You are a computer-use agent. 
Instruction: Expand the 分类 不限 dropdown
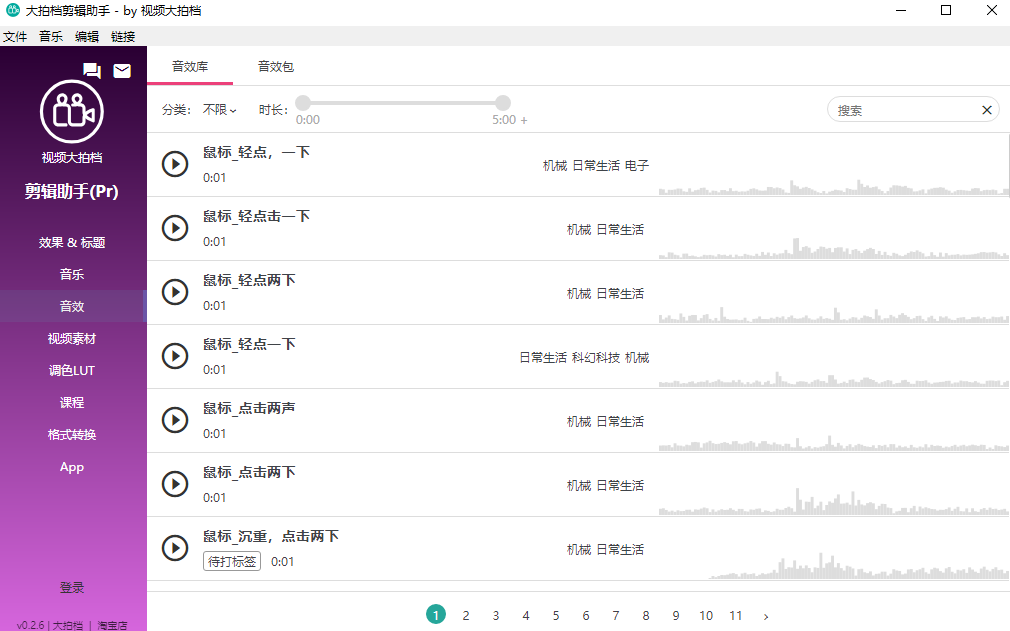click(220, 110)
